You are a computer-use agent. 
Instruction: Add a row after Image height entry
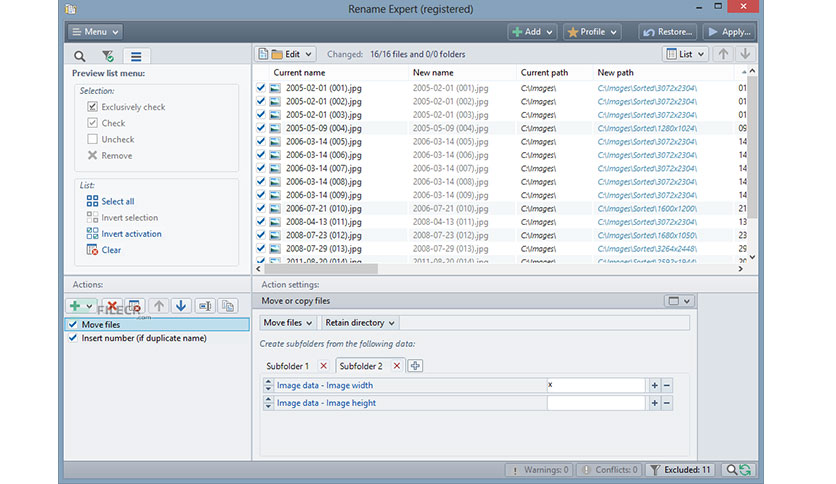[654, 403]
